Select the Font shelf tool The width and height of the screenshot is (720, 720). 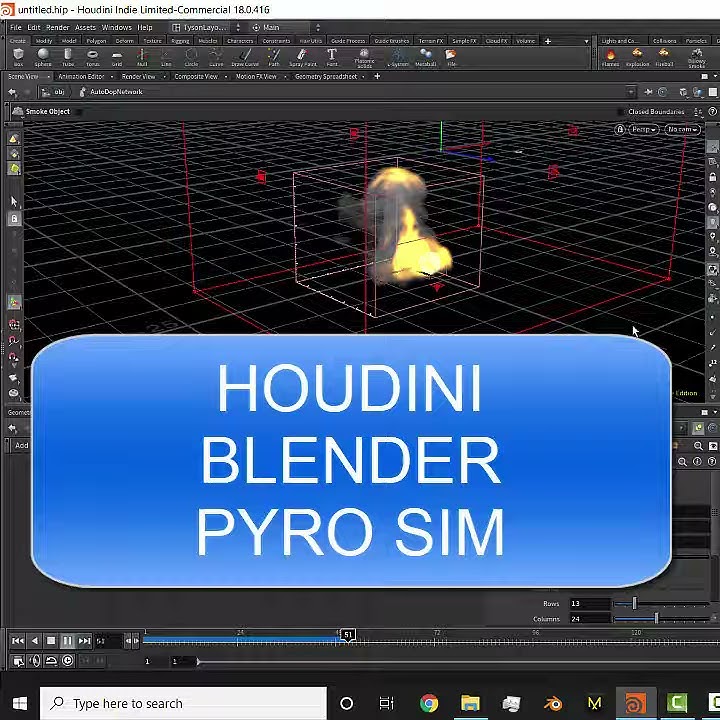tap(332, 57)
